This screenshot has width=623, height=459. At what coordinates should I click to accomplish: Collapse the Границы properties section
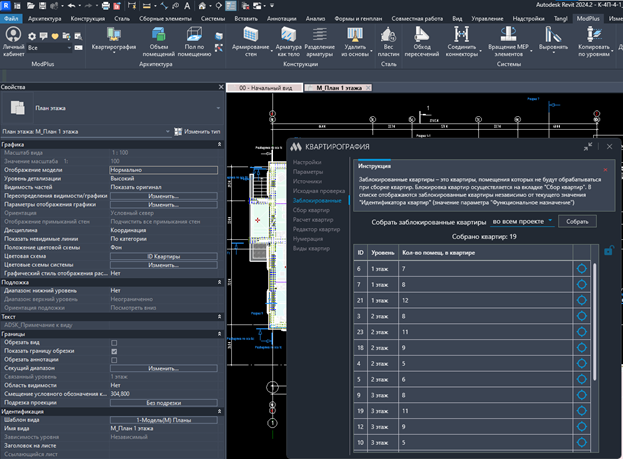(x=219, y=334)
